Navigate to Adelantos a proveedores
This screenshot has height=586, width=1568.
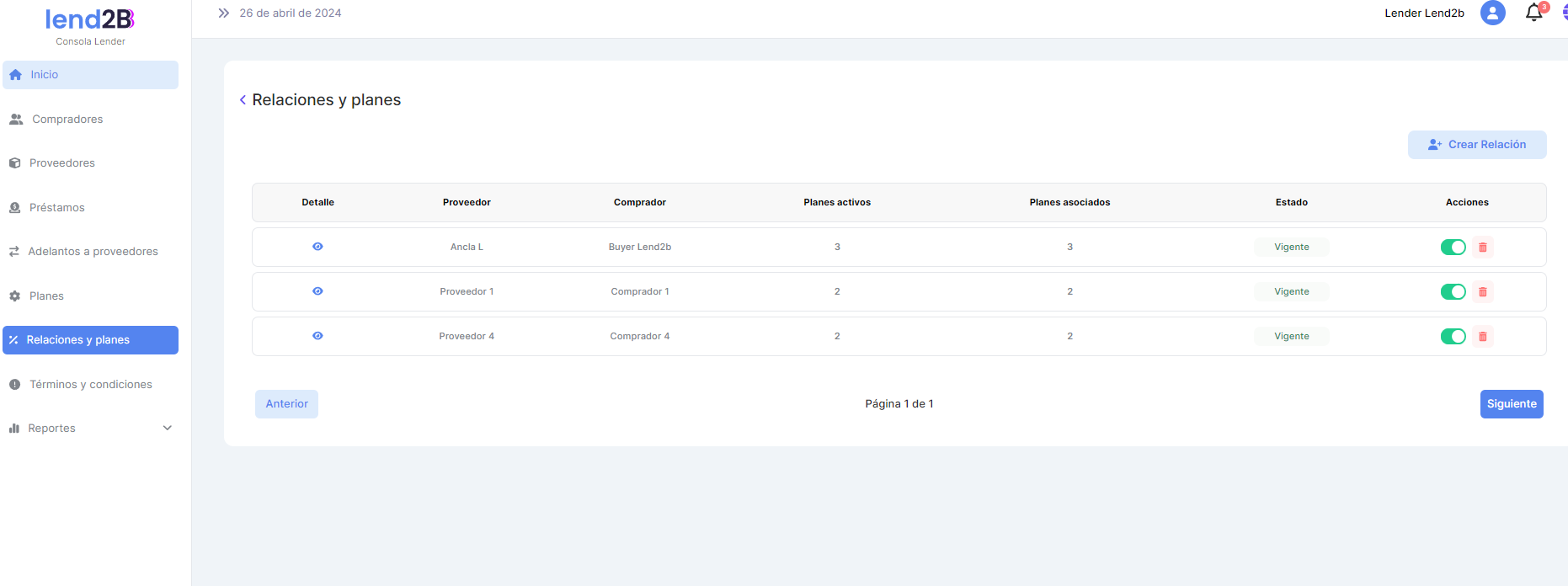coord(93,252)
